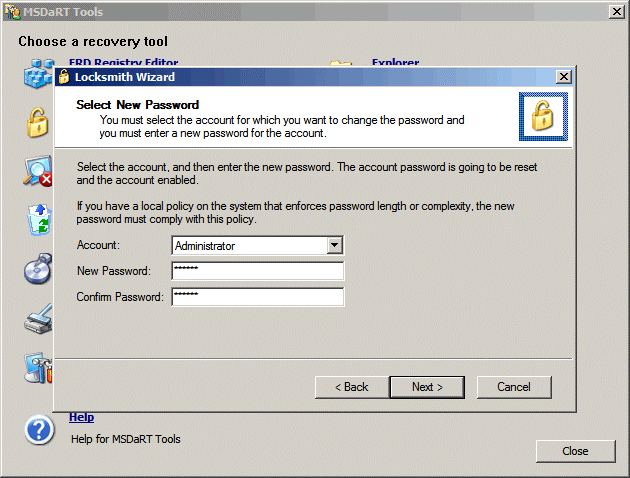
Task: Expand the Account dropdown arrow
Action: [x=334, y=245]
